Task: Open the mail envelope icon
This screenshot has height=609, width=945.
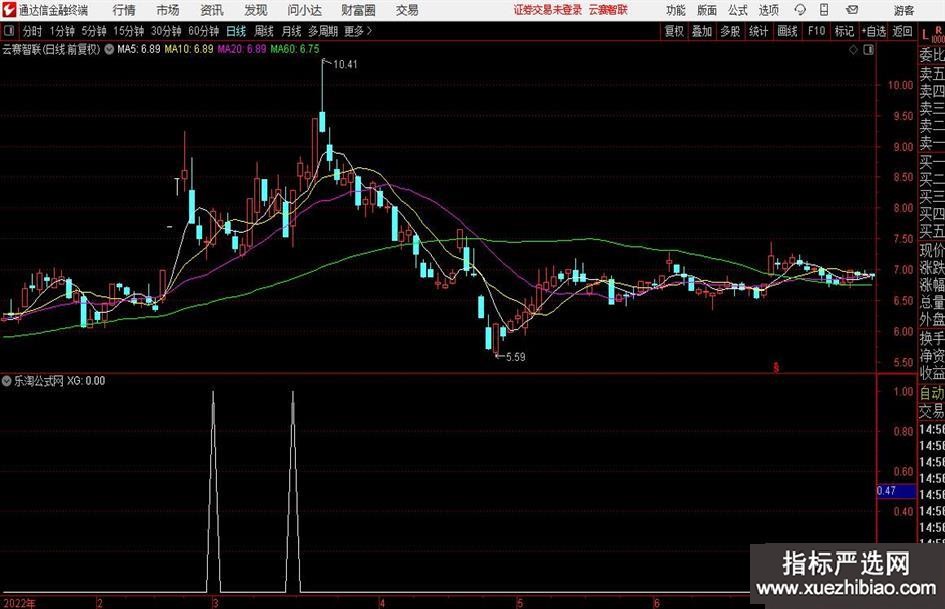Action: (x=852, y=10)
